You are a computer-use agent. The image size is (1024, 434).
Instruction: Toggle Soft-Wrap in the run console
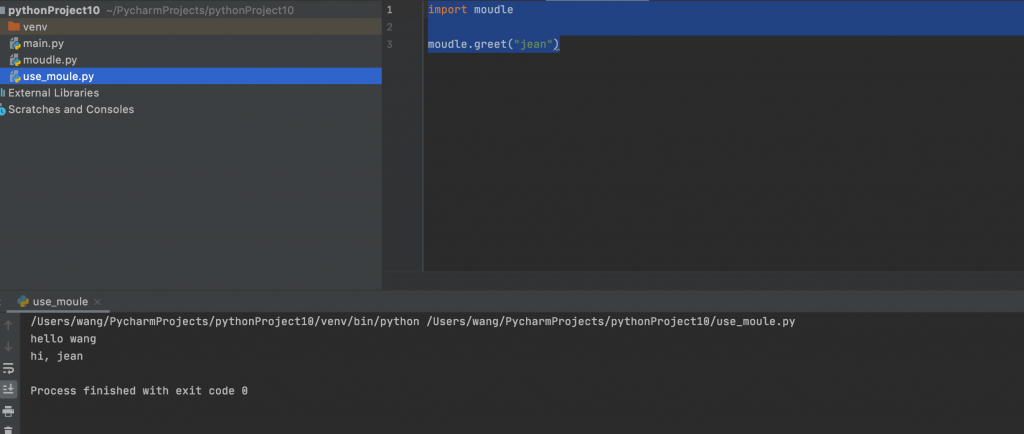[8, 368]
